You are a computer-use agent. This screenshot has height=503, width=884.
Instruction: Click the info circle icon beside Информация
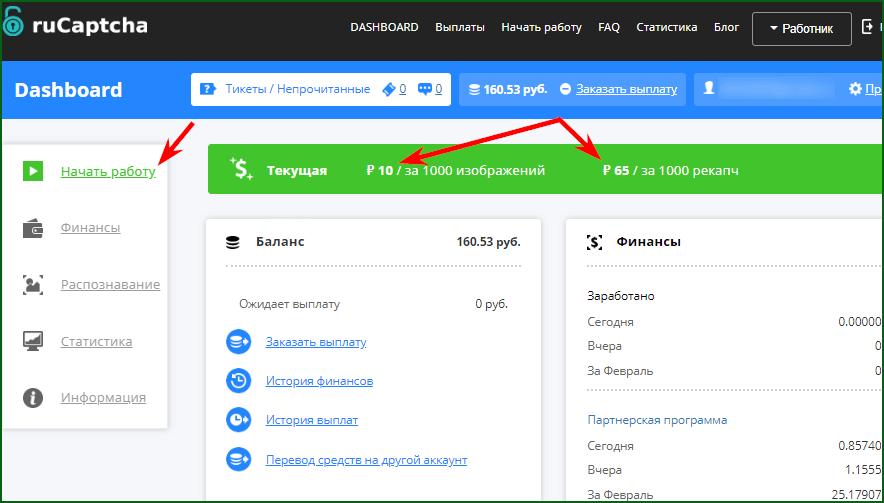point(33,398)
